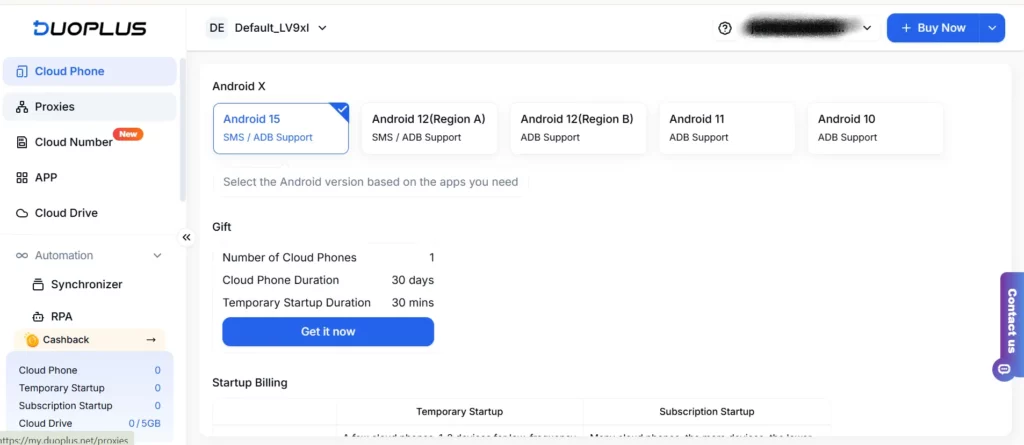Click the Cloud Drive 0/5GB usage
1024x445 pixels.
click(x=144, y=423)
